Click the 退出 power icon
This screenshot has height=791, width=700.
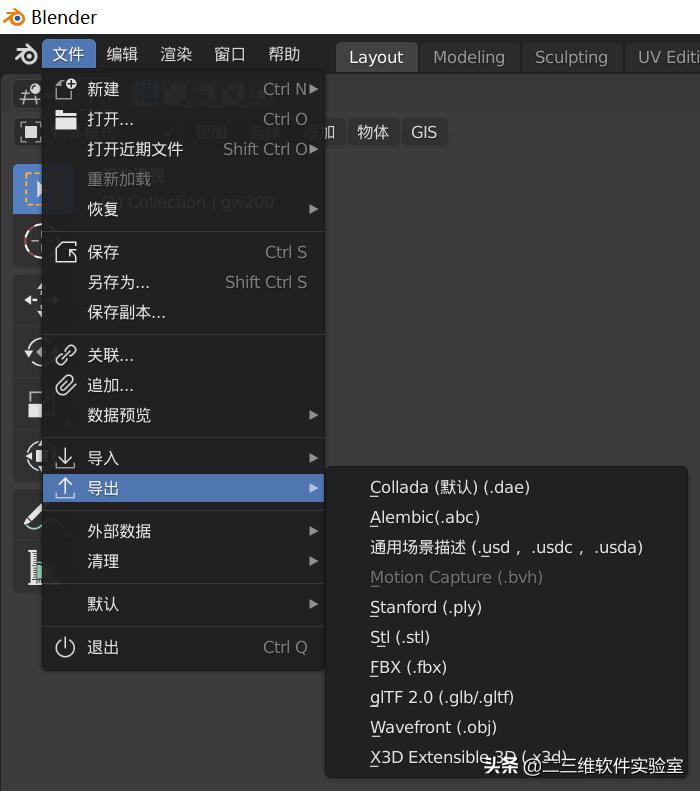click(66, 647)
